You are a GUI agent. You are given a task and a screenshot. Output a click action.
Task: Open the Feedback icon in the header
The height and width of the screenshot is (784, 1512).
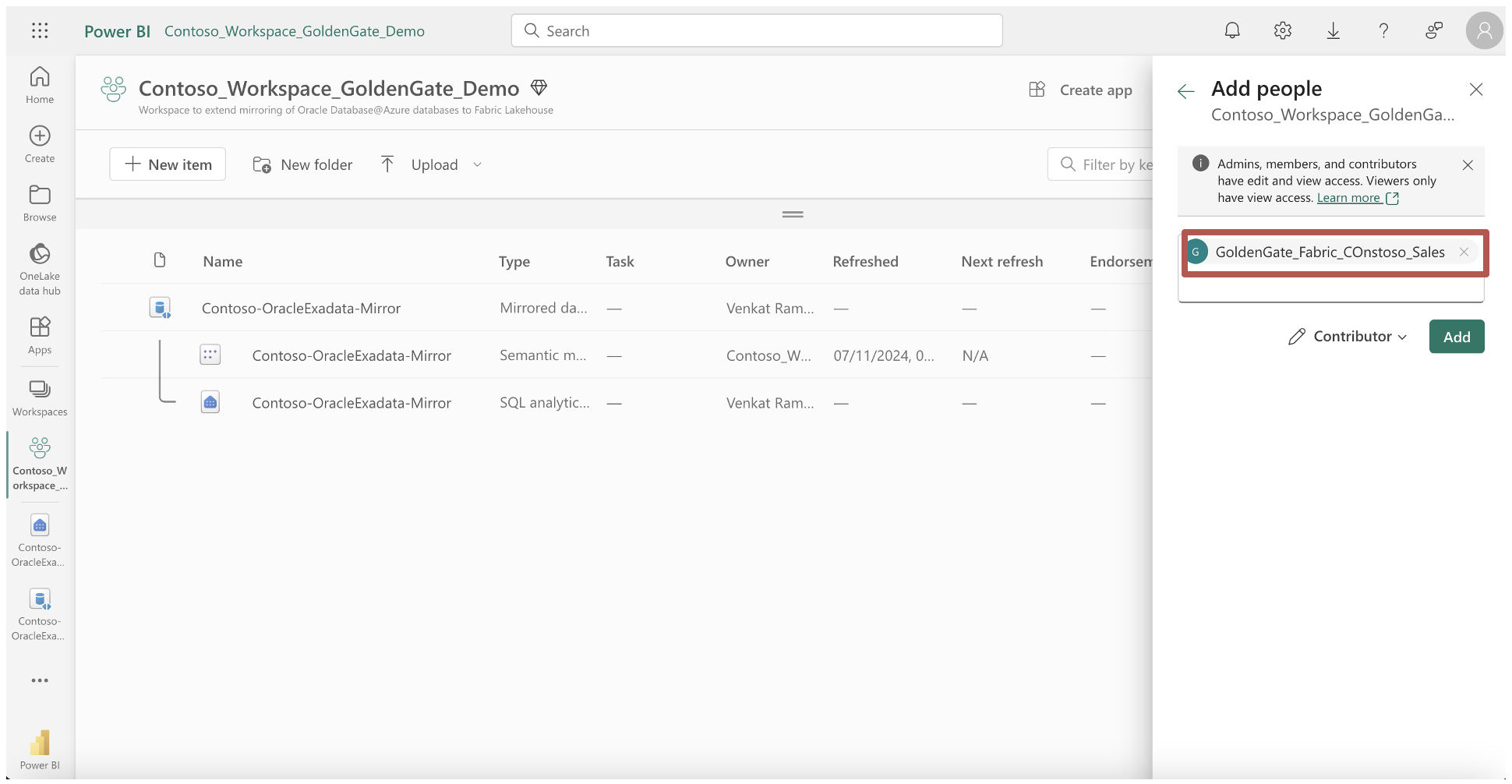pyautogui.click(x=1434, y=30)
